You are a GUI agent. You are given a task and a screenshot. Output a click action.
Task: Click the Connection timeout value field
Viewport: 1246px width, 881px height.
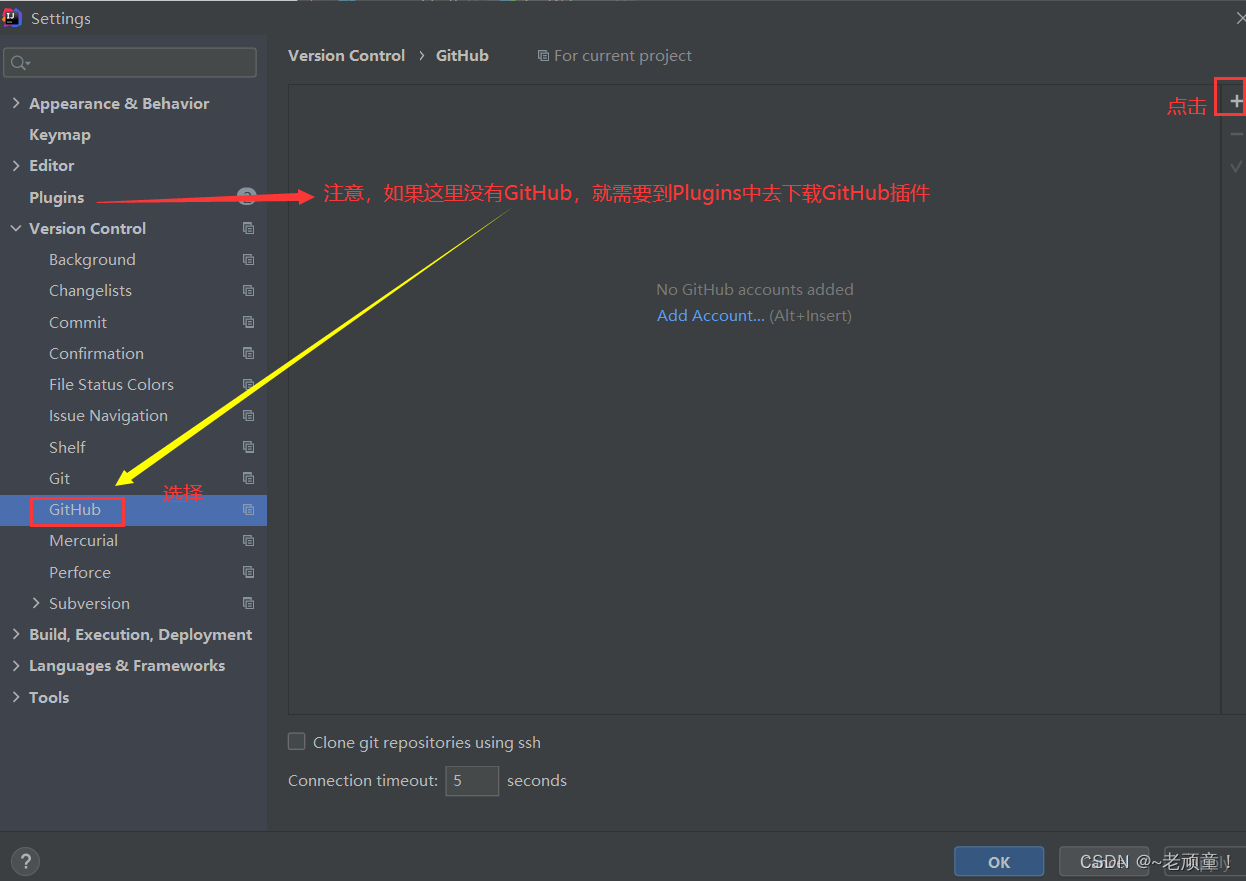tap(472, 780)
